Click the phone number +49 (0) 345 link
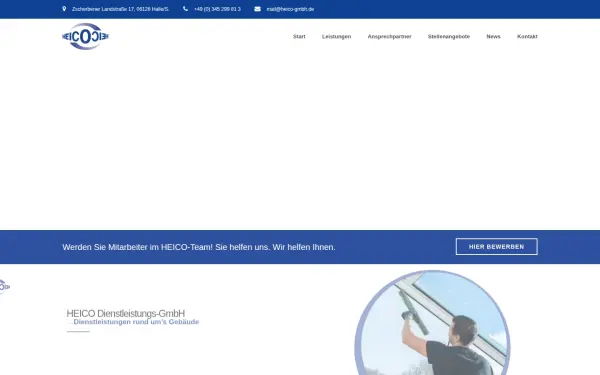This screenshot has height=375, width=600. (x=217, y=9)
